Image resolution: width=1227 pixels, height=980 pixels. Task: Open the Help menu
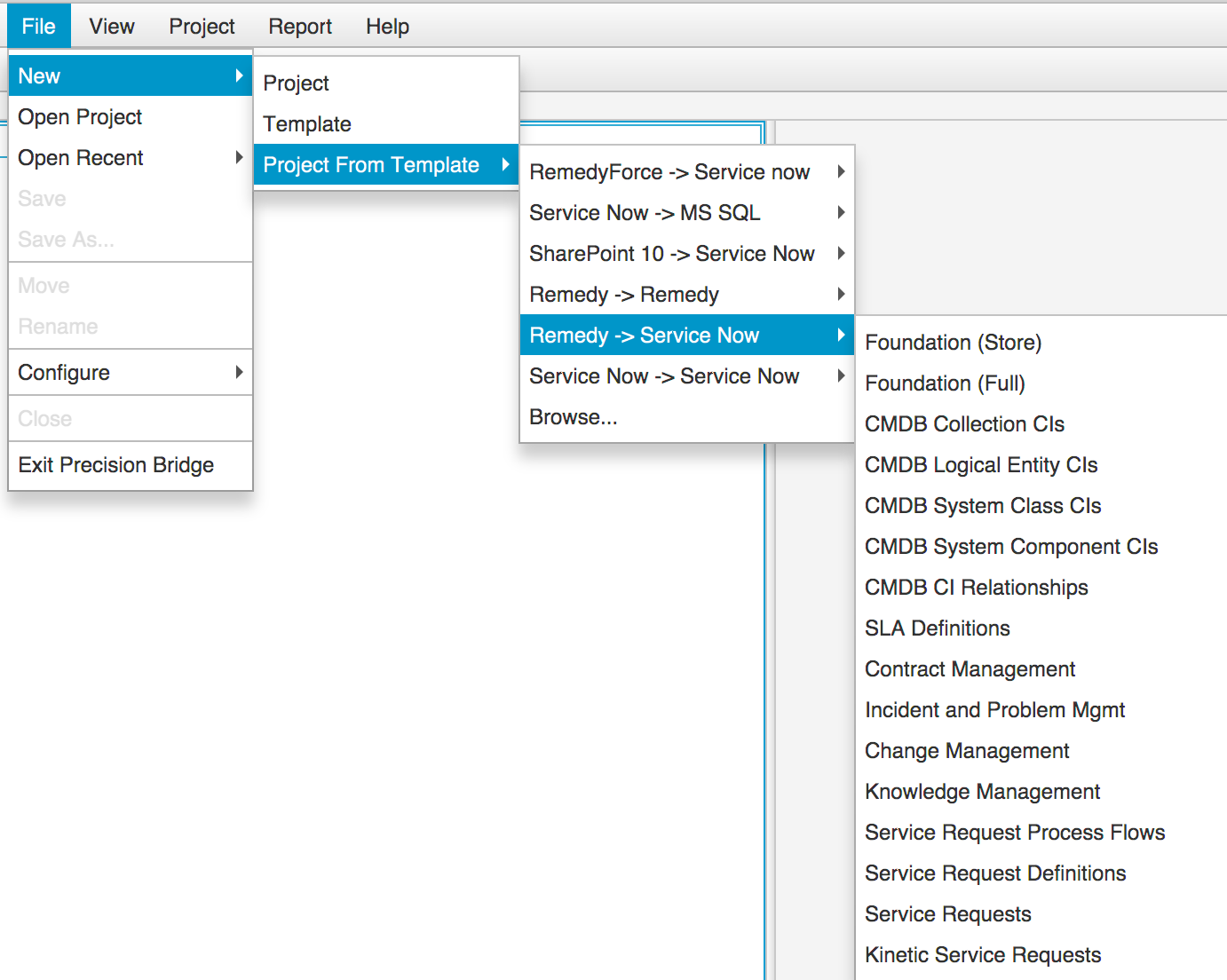coord(387,26)
